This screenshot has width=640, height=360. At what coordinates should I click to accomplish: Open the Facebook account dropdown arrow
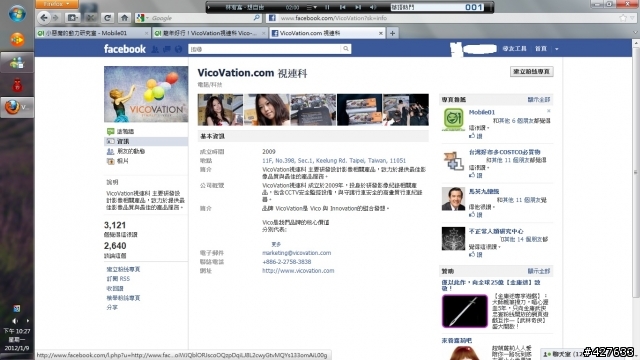pos(556,49)
